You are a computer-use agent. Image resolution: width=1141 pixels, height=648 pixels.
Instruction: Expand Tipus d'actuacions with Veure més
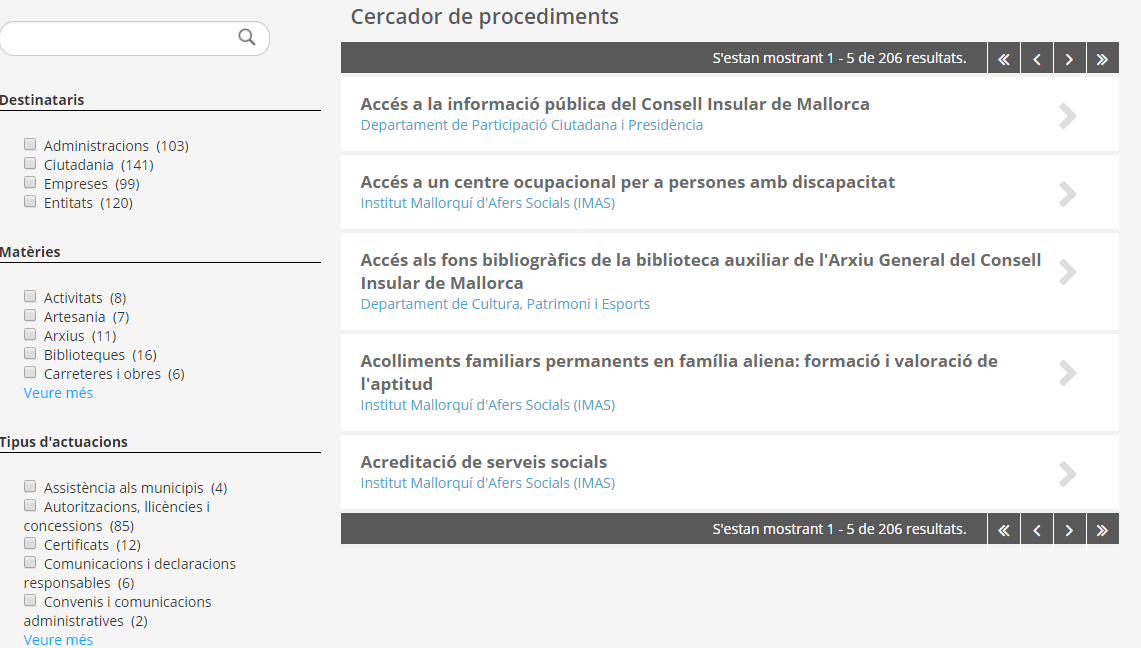pyautogui.click(x=58, y=640)
